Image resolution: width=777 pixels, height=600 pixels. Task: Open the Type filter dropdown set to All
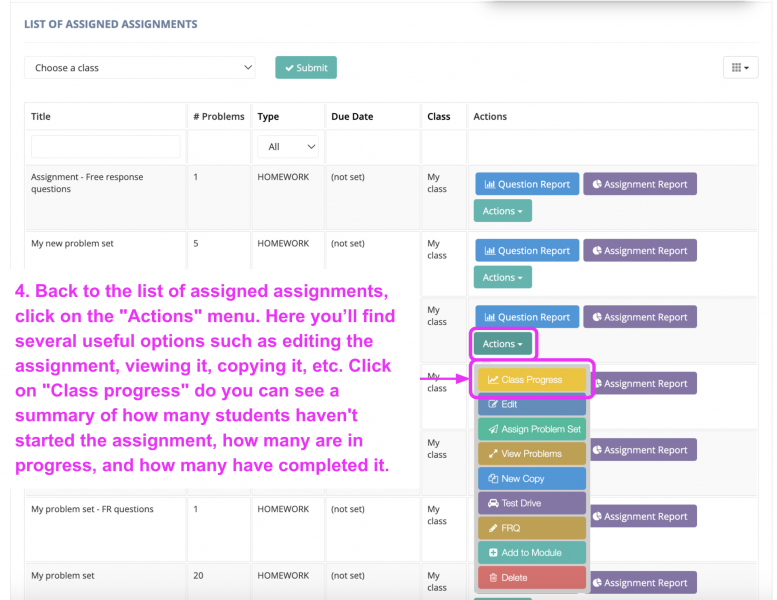point(288,147)
